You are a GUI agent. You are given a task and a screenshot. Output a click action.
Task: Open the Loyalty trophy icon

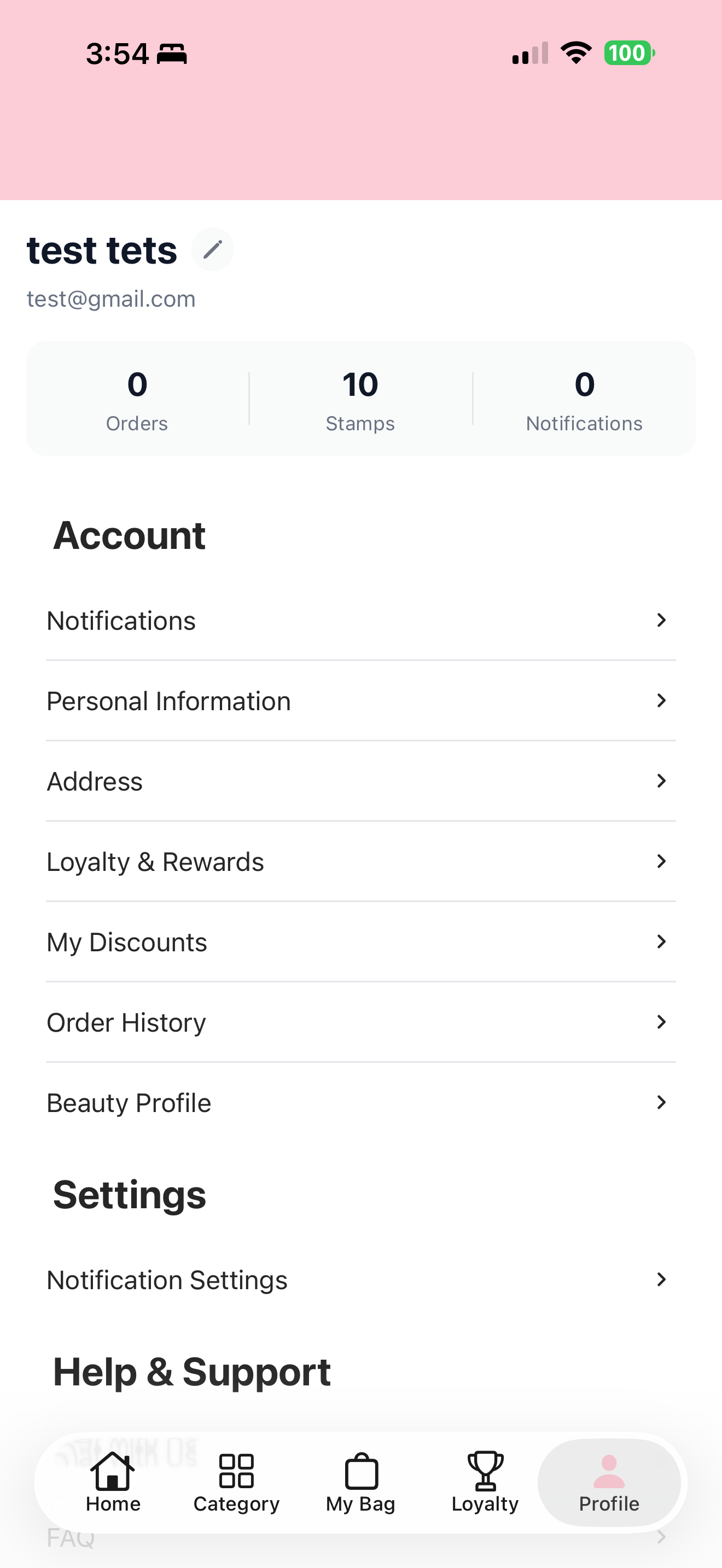click(485, 1471)
